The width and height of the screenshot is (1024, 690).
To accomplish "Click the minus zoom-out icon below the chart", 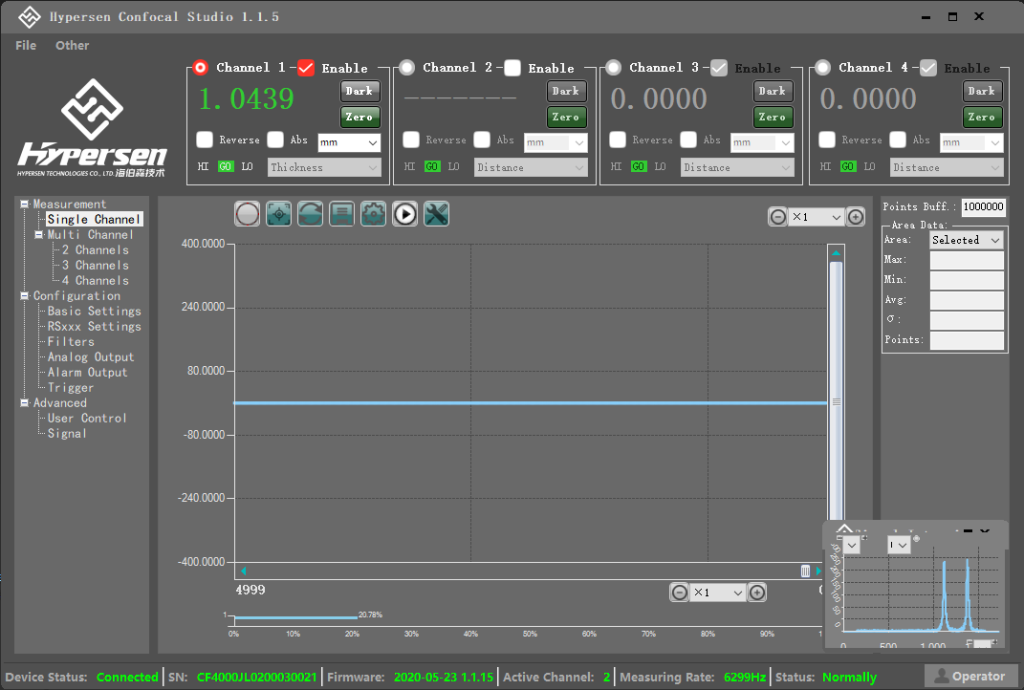I will pos(679,592).
